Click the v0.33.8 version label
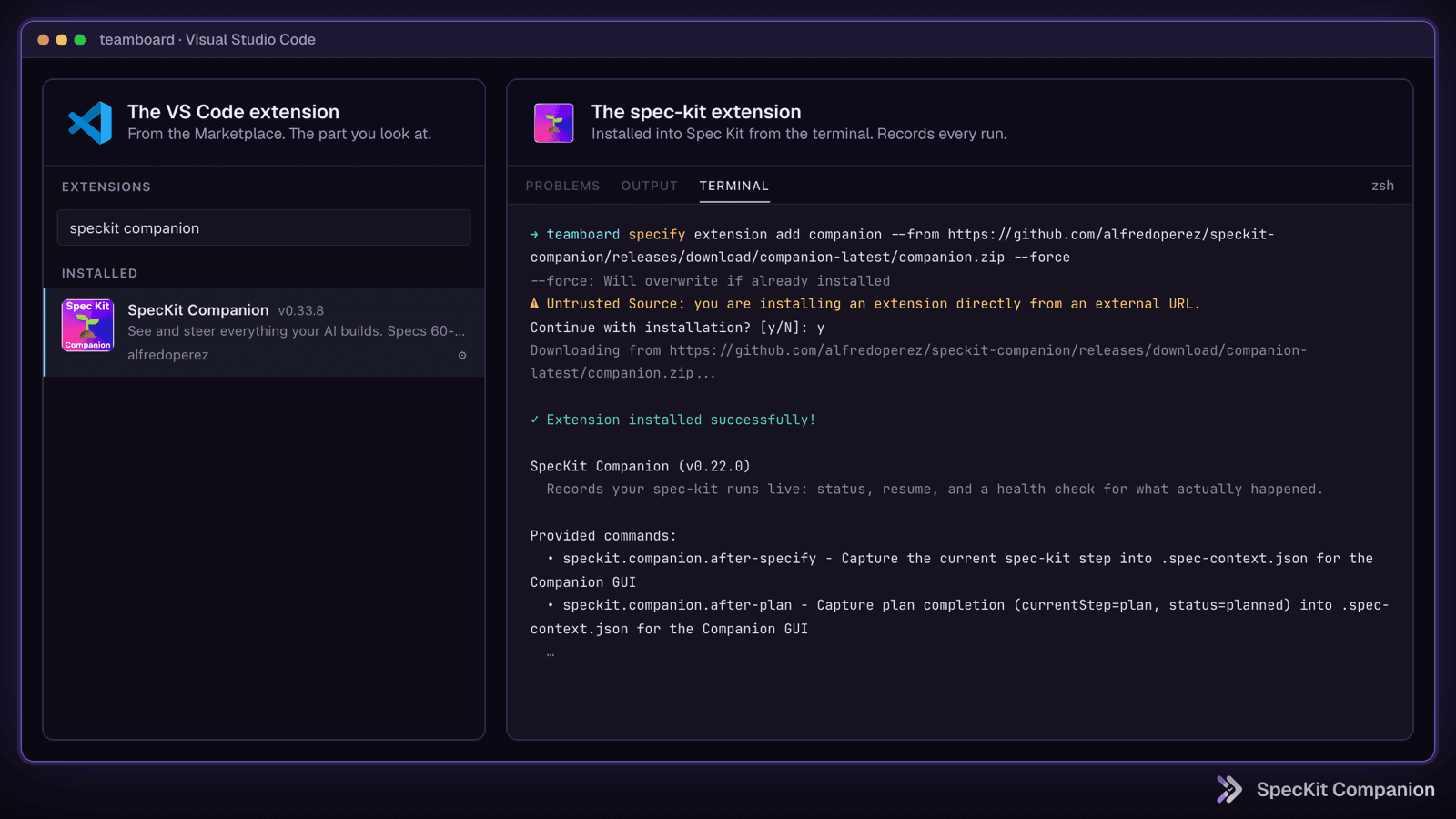This screenshot has height=819, width=1456. [301, 311]
